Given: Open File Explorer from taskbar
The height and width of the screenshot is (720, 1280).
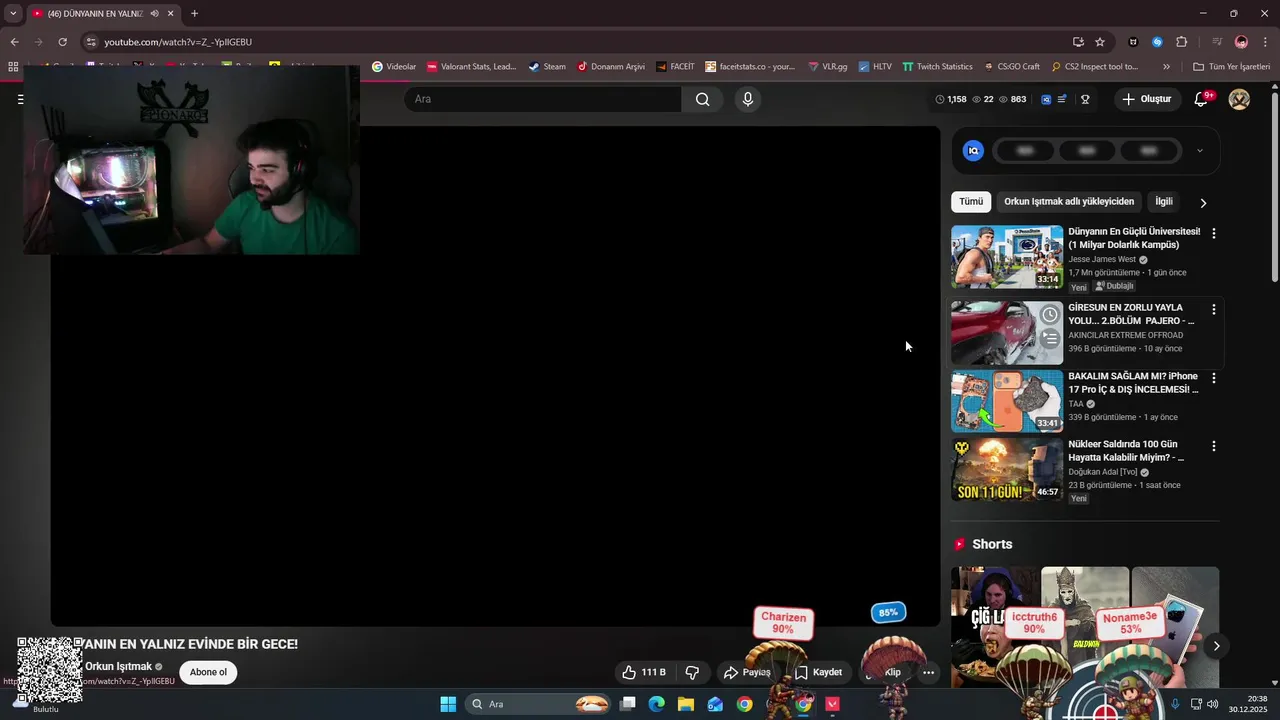Looking at the screenshot, I should (x=685, y=704).
